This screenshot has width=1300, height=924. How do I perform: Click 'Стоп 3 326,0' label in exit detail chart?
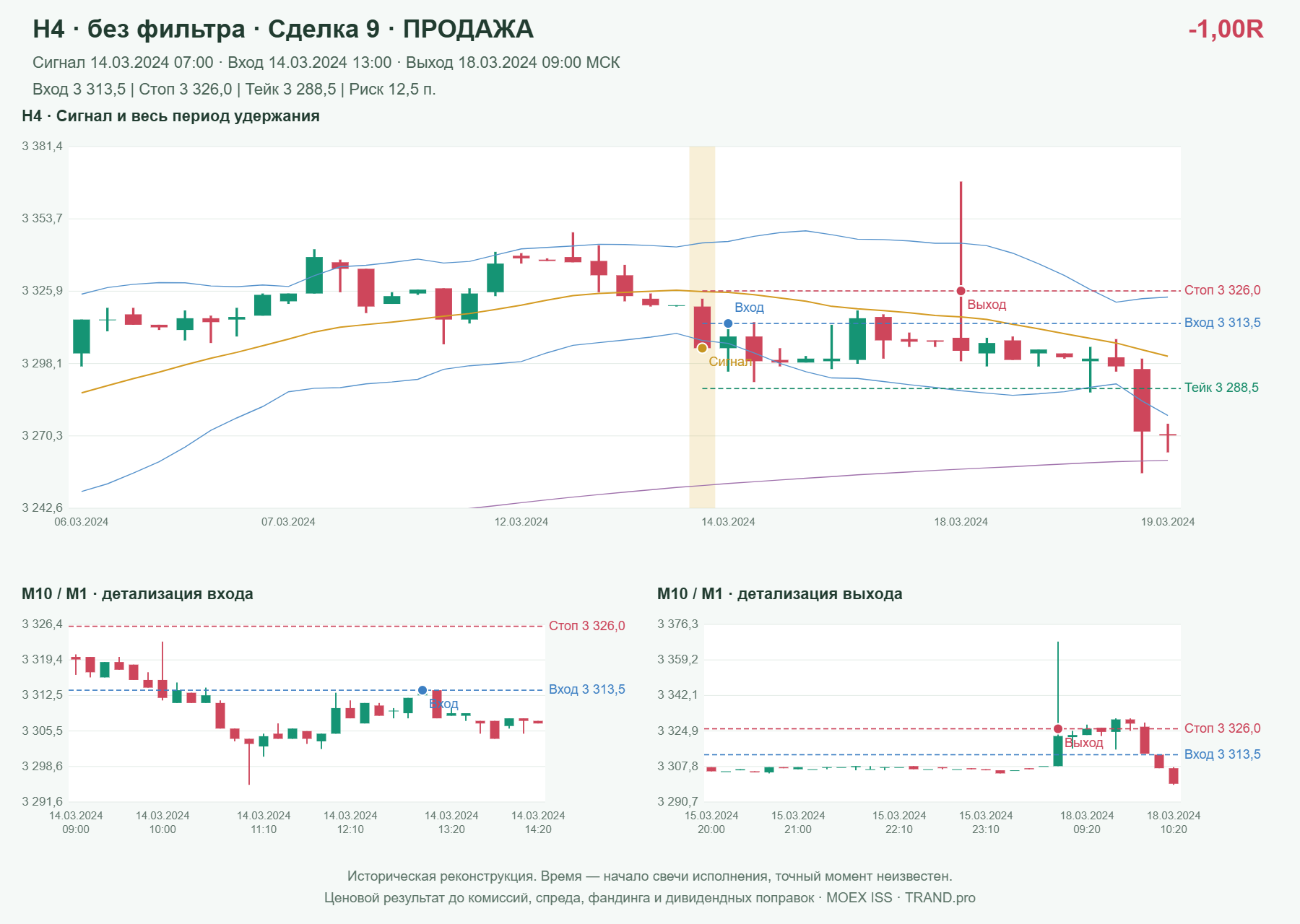click(1222, 728)
